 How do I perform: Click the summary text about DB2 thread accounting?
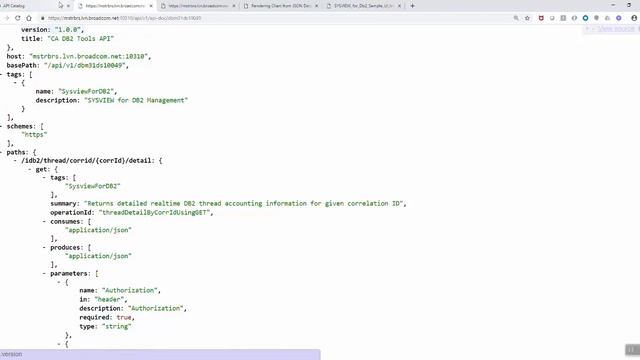coord(244,204)
